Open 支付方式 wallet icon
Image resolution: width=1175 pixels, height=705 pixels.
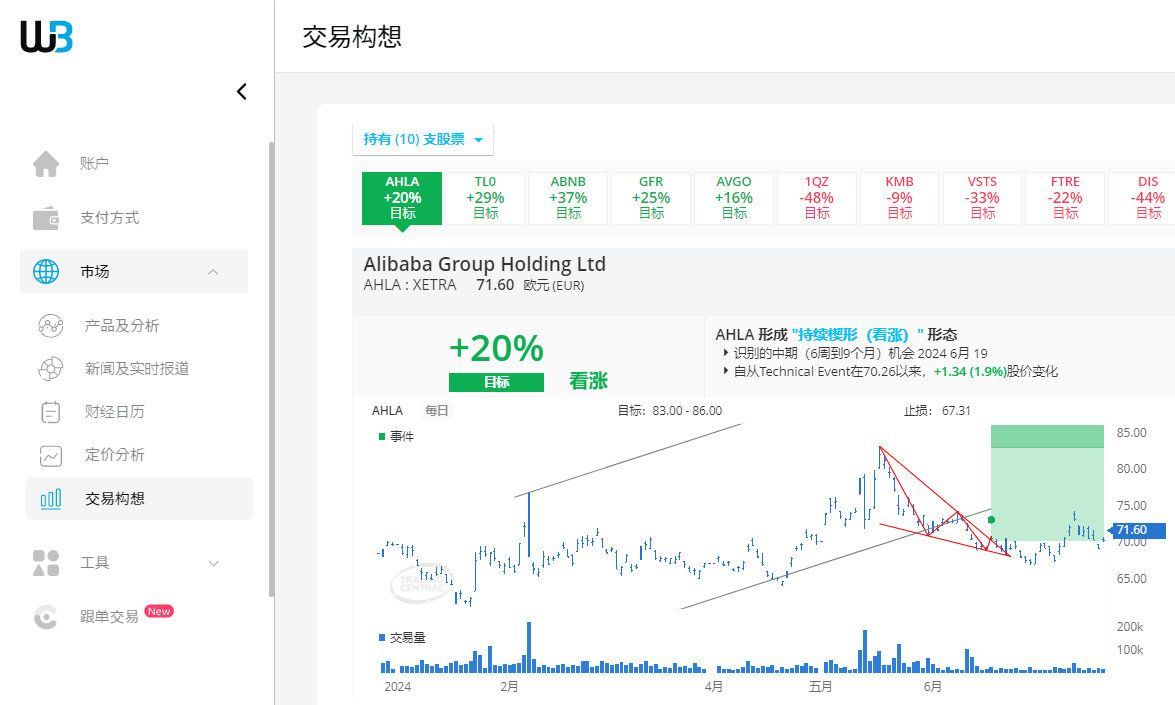pyautogui.click(x=46, y=218)
